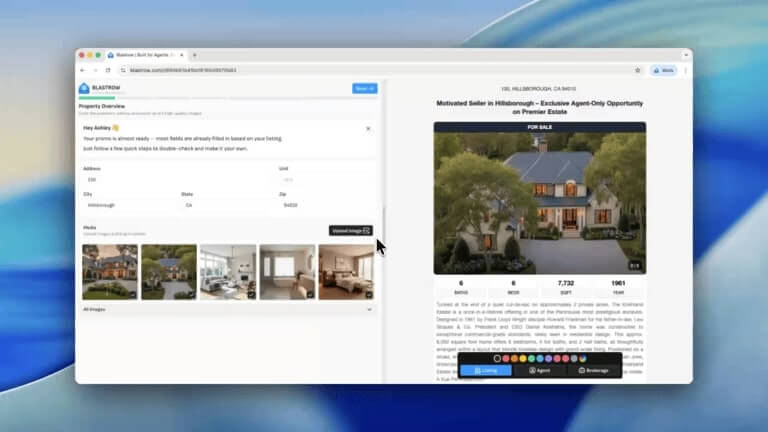Bookmark page with the star icon
768x432 pixels.
point(637,70)
